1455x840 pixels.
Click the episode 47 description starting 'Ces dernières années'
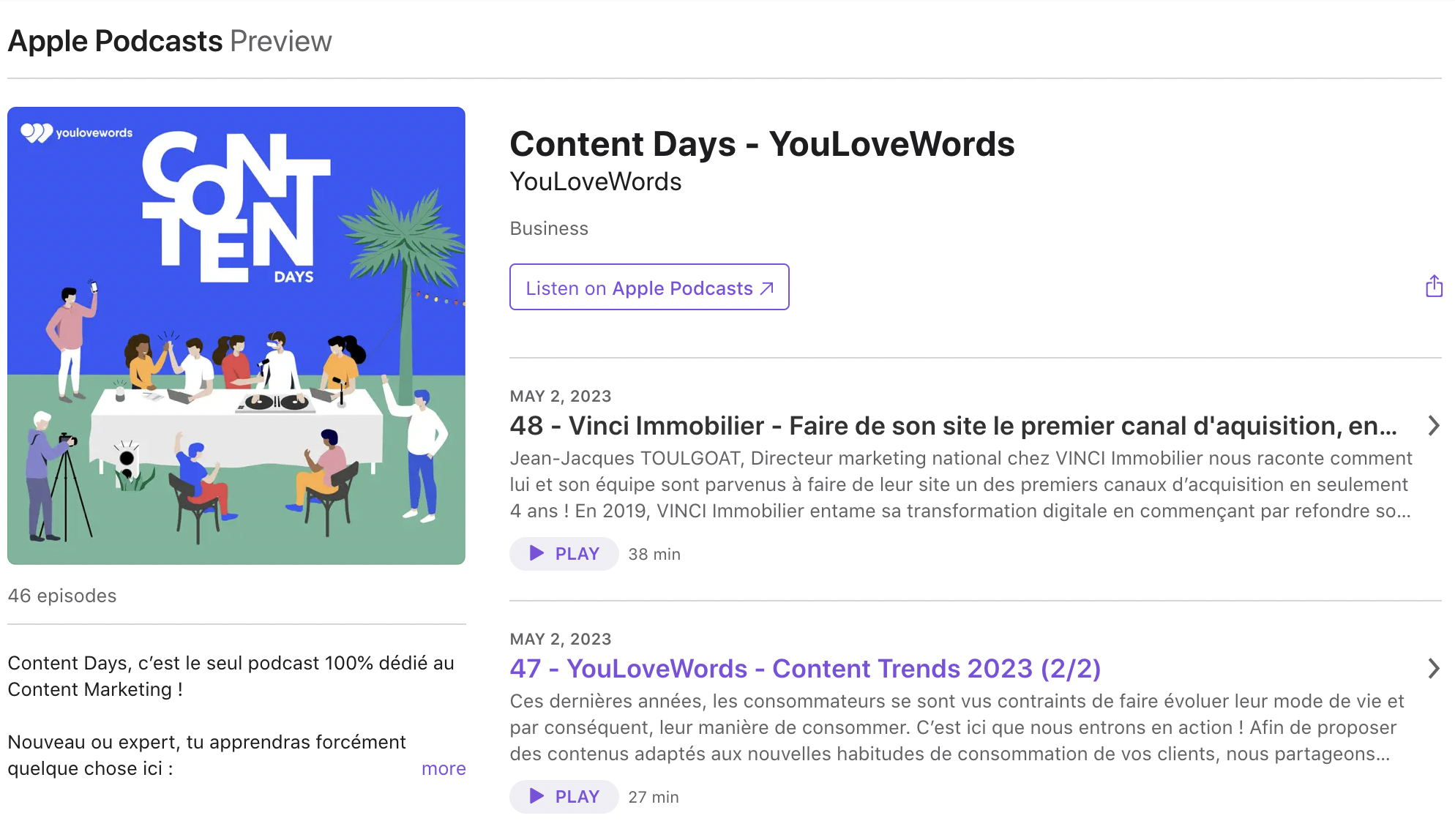[957, 727]
